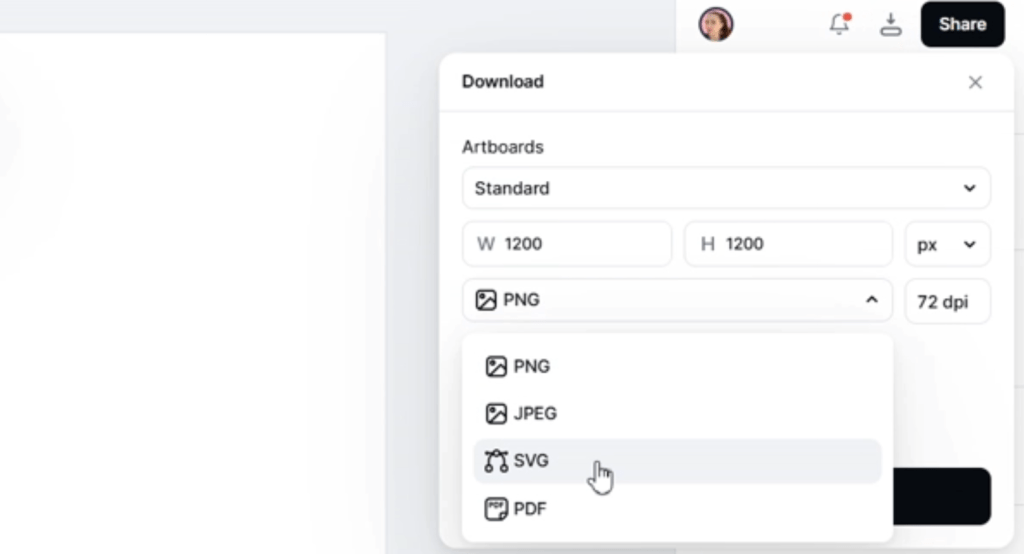Click the PDF file icon in list

(496, 509)
